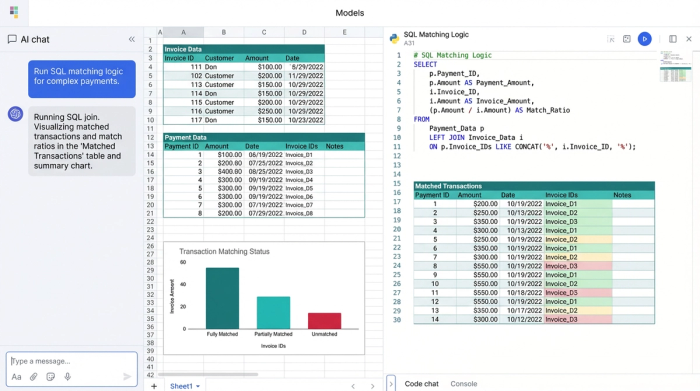Viewport: 700px width, 391px height.
Task: Click the Fully Matched bar in the chart
Action: coord(222,298)
